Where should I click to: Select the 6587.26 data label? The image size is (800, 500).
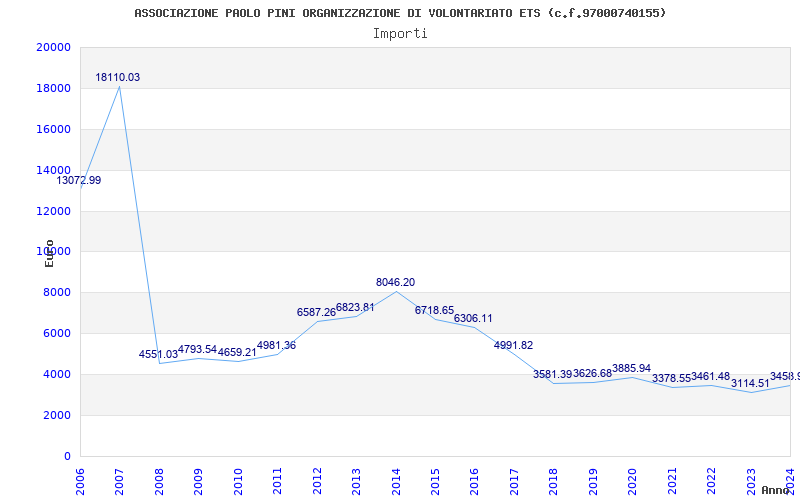coord(316,312)
